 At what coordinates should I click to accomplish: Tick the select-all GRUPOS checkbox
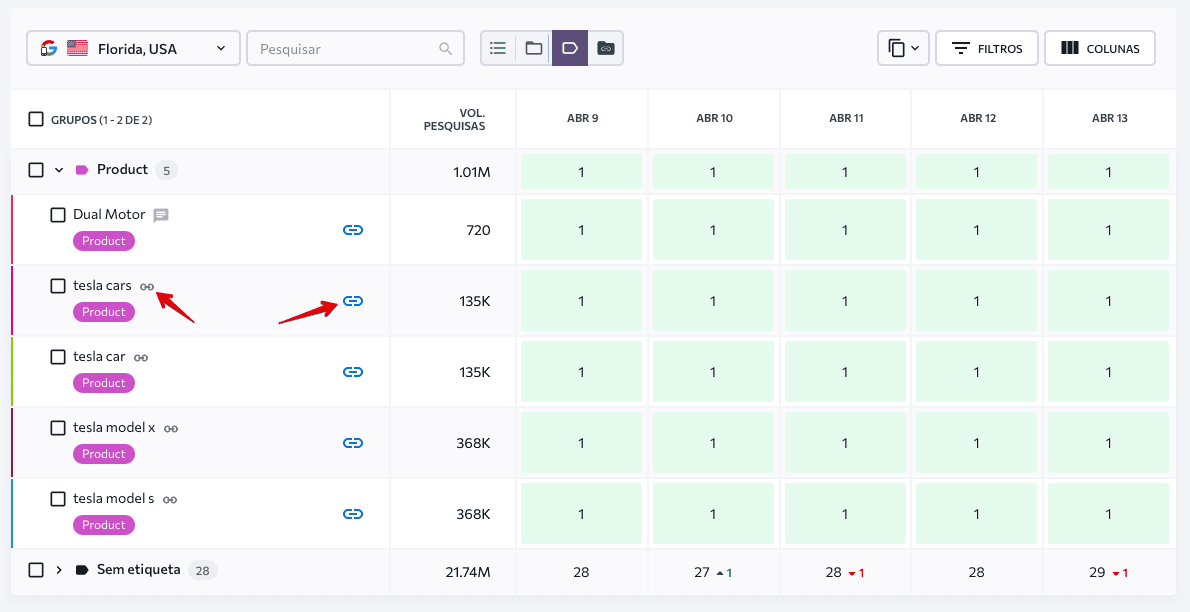pos(36,119)
